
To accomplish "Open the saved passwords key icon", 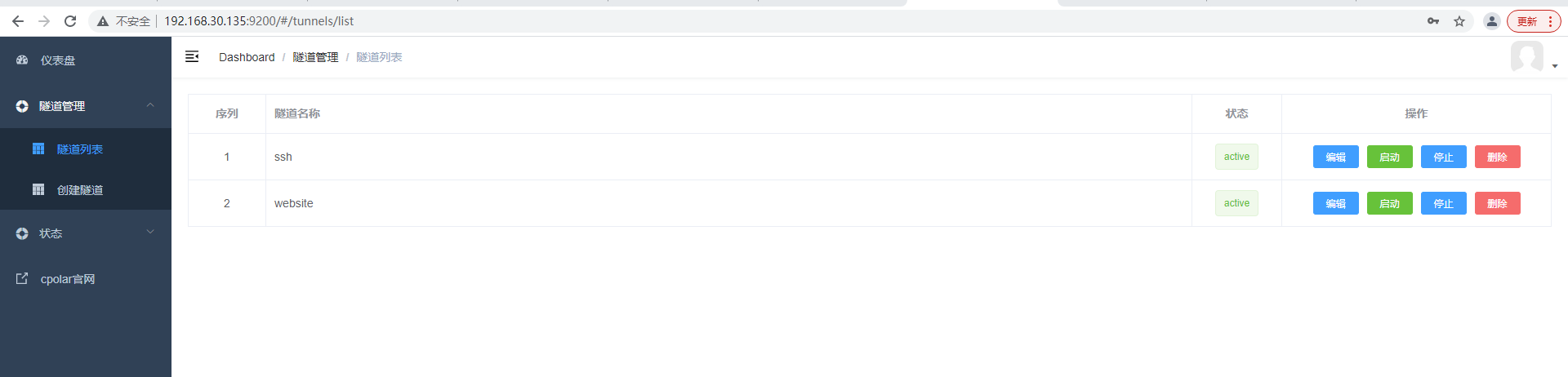I will (x=1433, y=21).
